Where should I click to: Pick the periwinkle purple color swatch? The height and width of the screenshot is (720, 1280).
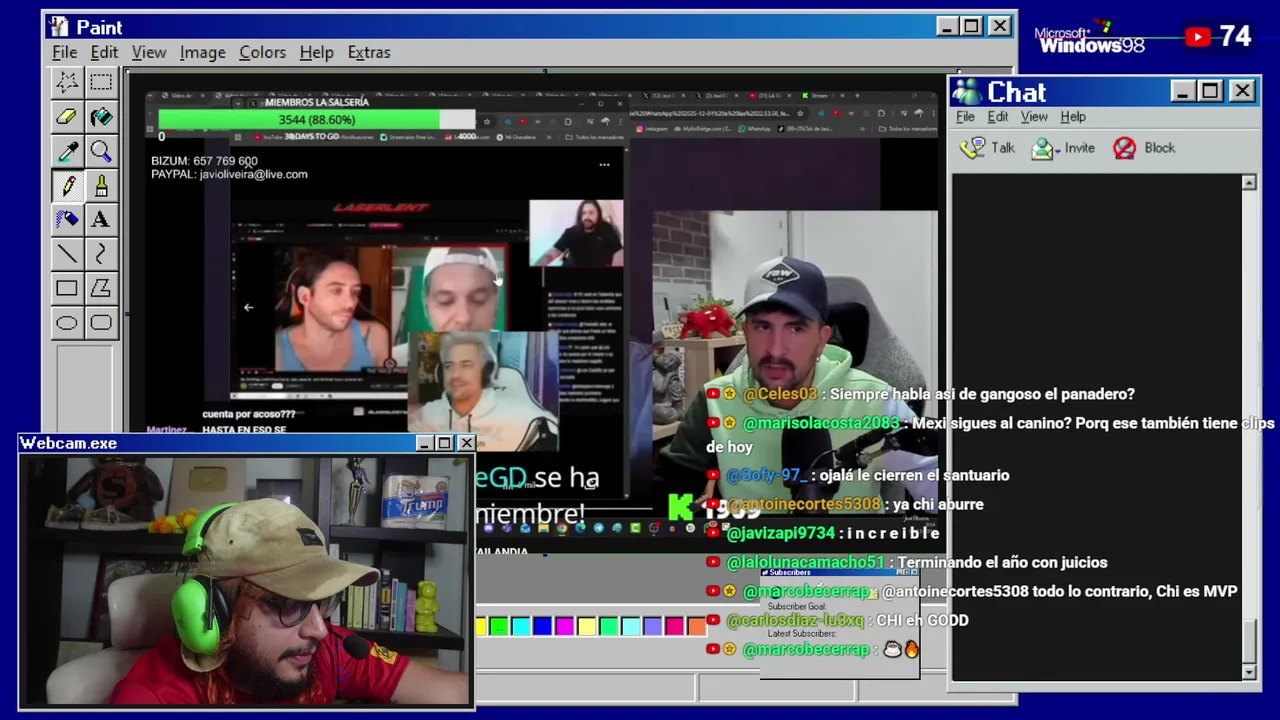(652, 627)
